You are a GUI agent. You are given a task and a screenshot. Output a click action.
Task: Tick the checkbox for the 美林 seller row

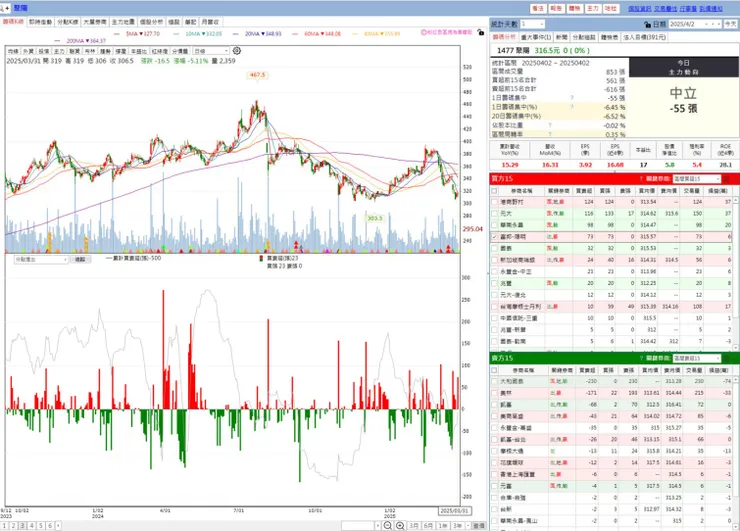[494, 393]
